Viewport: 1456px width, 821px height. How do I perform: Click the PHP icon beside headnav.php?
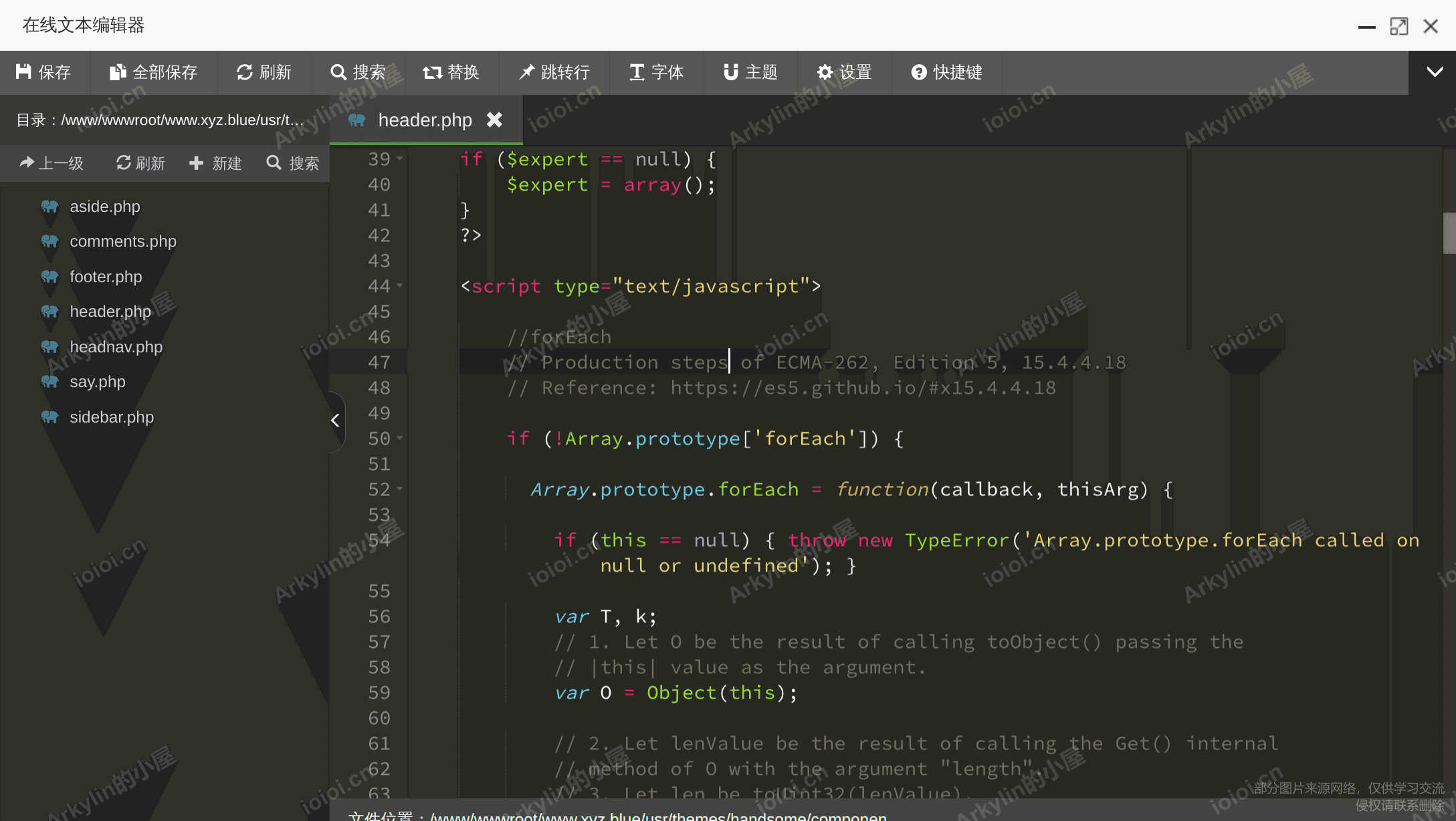point(49,347)
